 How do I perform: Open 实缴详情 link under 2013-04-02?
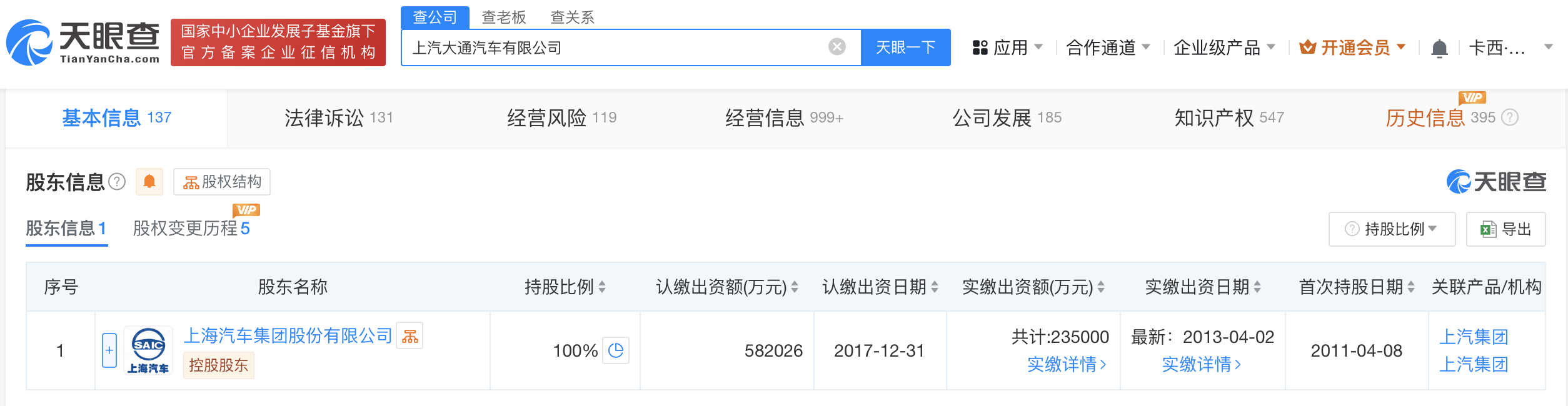(1201, 364)
